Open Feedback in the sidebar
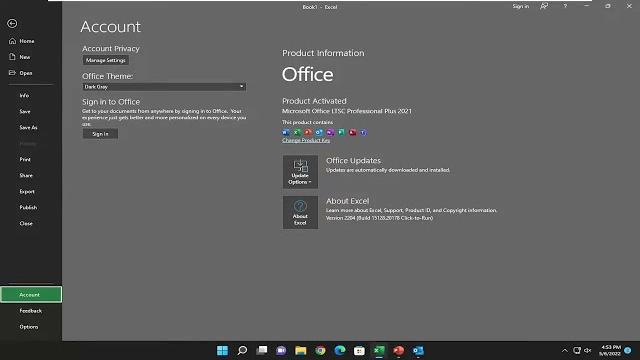Image resolution: width=640 pixels, height=360 pixels. 31,311
